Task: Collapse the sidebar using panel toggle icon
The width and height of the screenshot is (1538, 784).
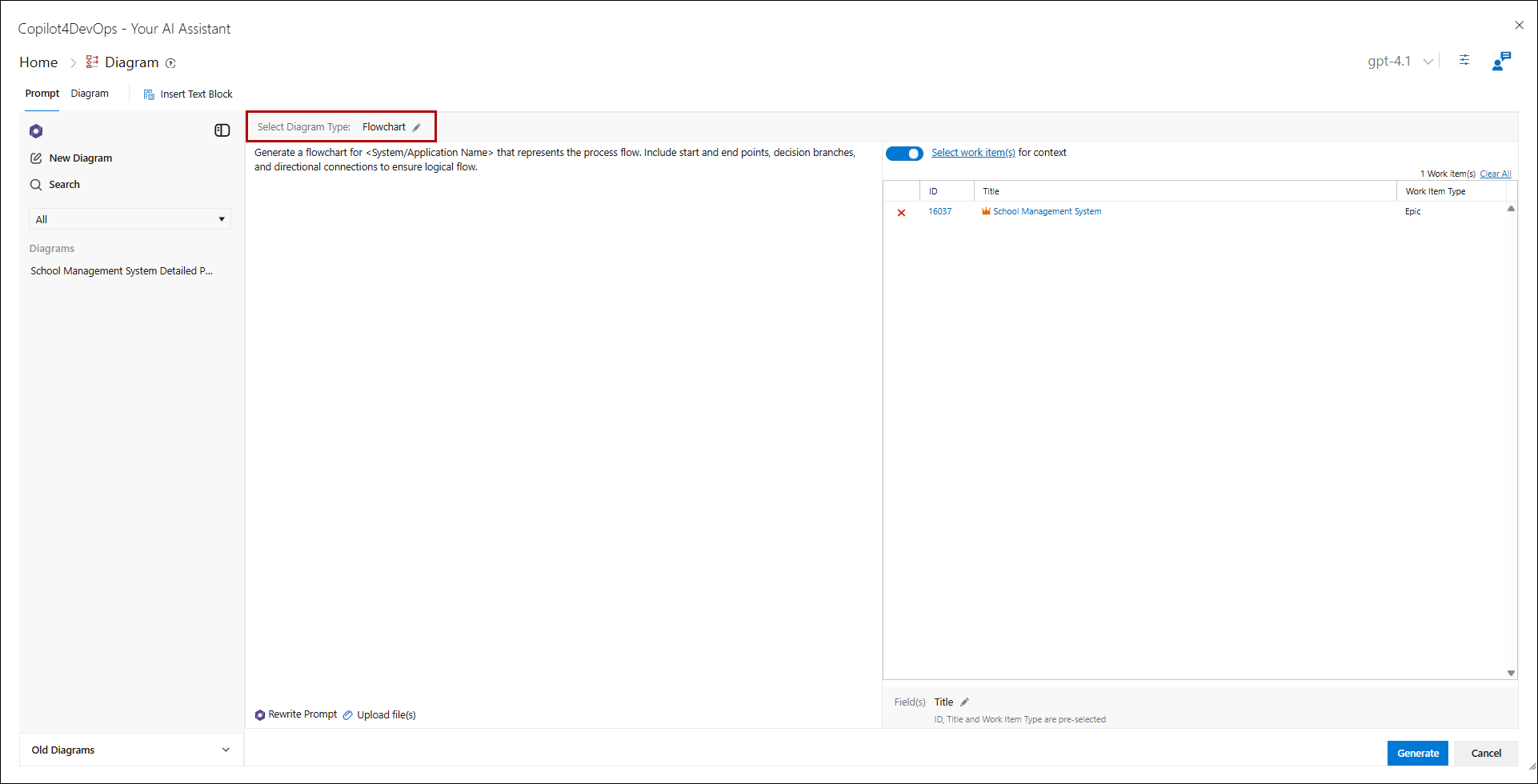Action: [x=222, y=130]
